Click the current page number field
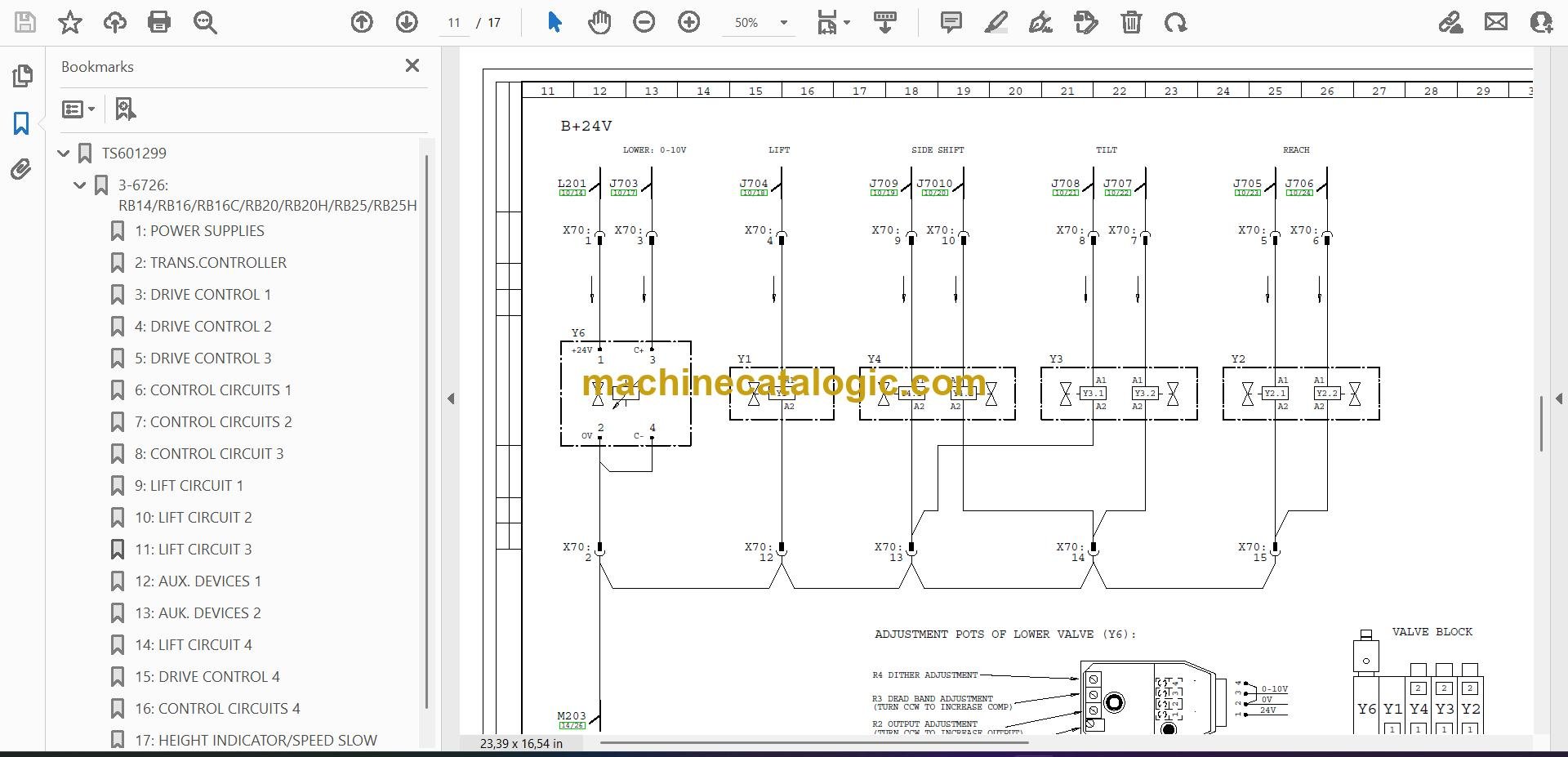Image resolution: width=1568 pixels, height=757 pixels. click(x=454, y=23)
